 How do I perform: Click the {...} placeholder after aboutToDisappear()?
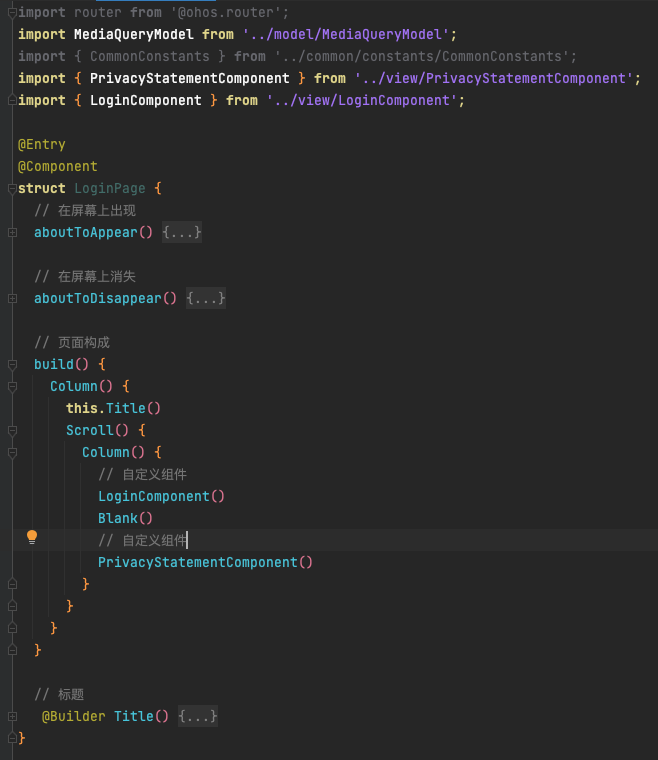pos(206,298)
